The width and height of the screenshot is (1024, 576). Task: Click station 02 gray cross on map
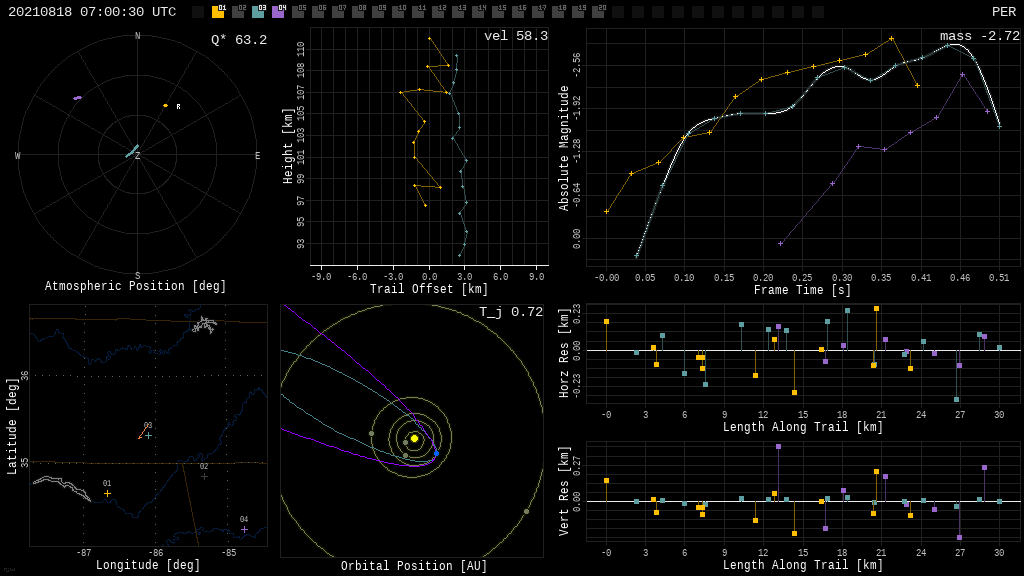click(204, 476)
